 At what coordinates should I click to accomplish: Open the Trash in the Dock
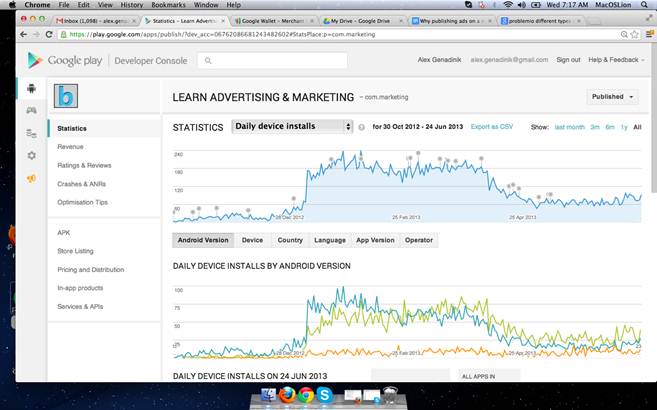[391, 395]
